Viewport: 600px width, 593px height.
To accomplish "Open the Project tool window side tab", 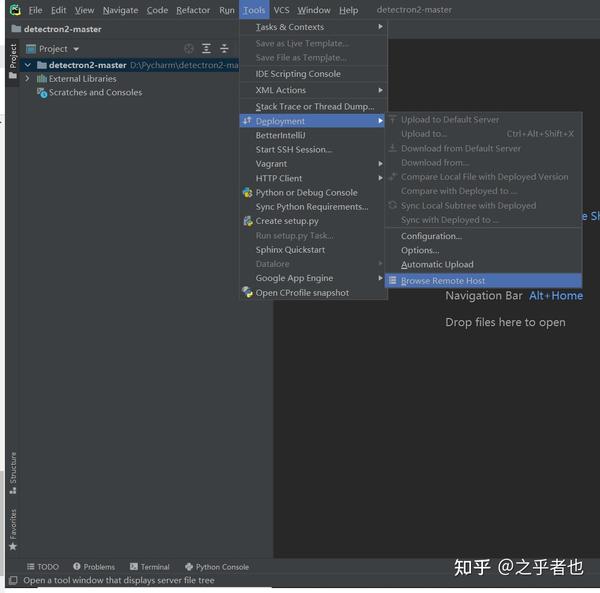I will [13, 61].
